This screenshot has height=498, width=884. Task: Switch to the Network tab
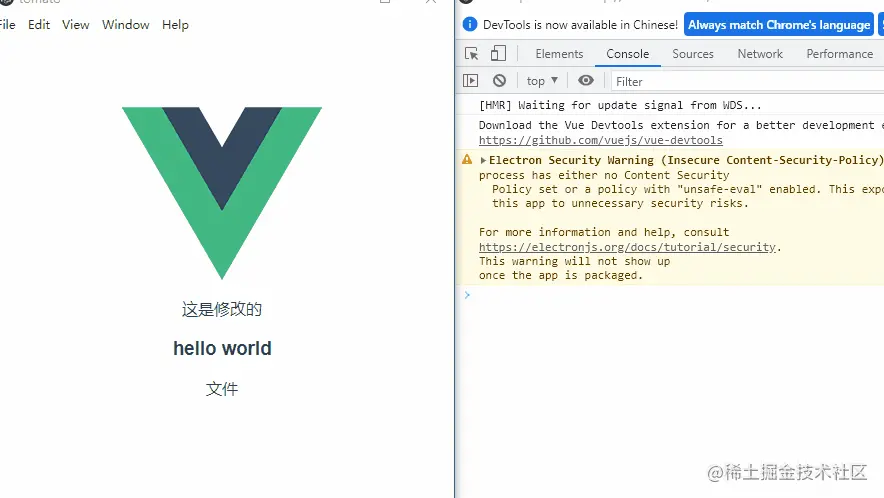click(760, 54)
